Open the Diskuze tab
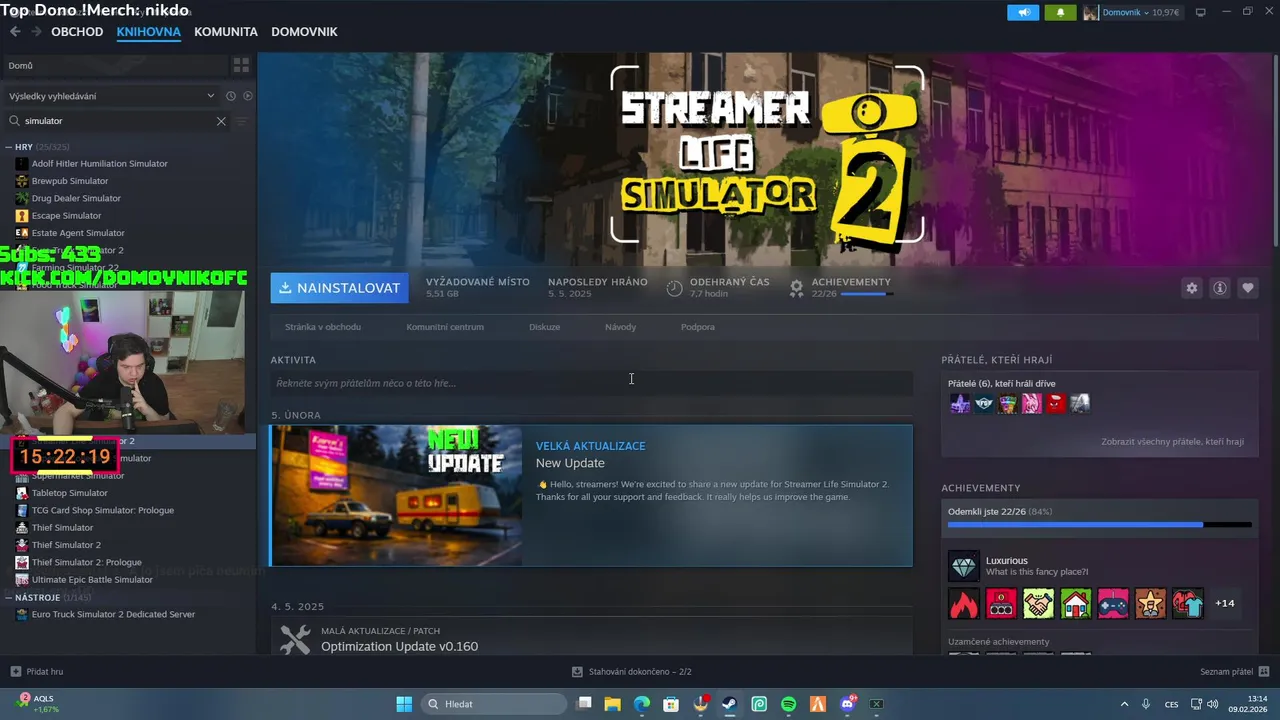The image size is (1280, 720). click(x=545, y=327)
